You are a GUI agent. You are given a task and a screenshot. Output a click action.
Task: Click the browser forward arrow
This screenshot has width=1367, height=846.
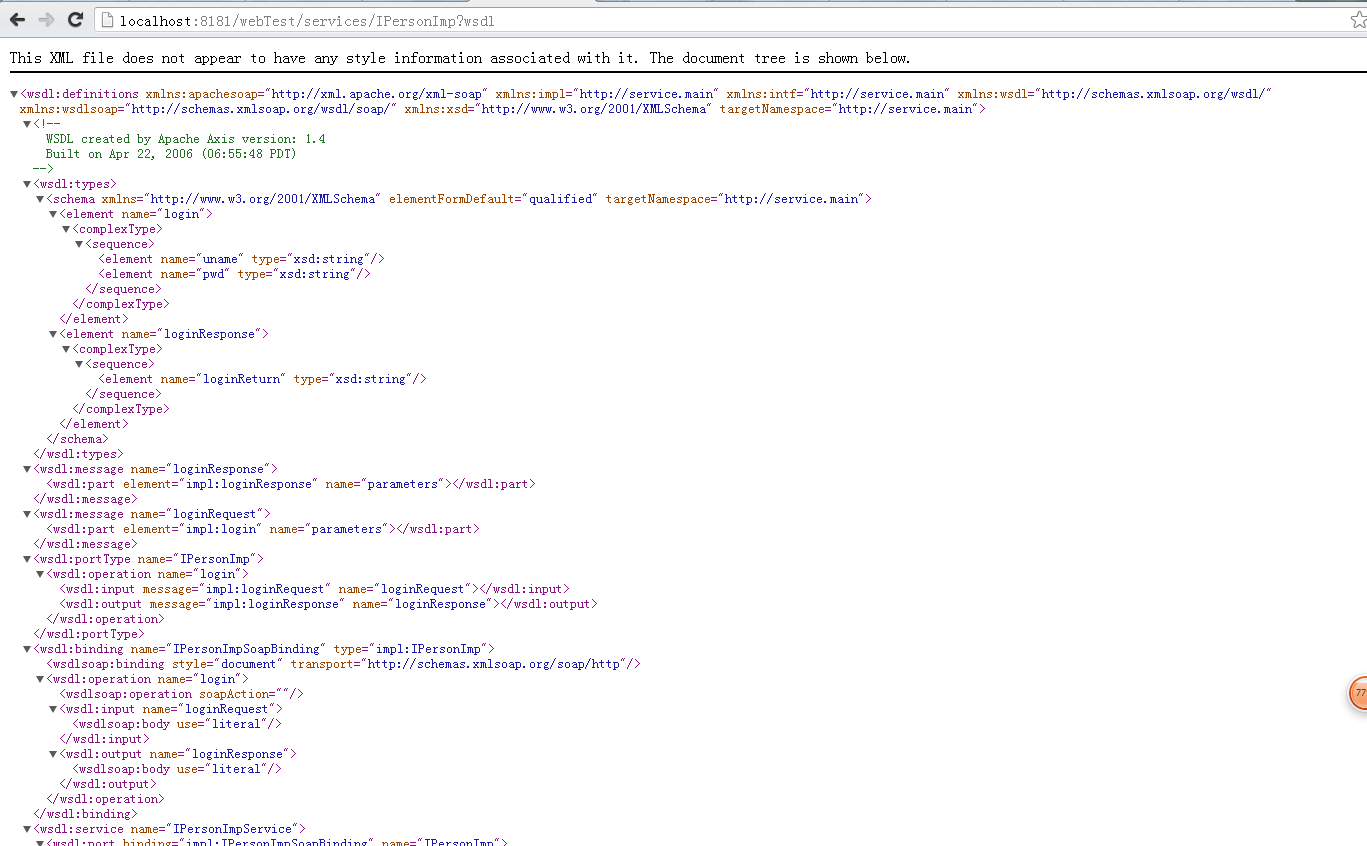(x=46, y=20)
